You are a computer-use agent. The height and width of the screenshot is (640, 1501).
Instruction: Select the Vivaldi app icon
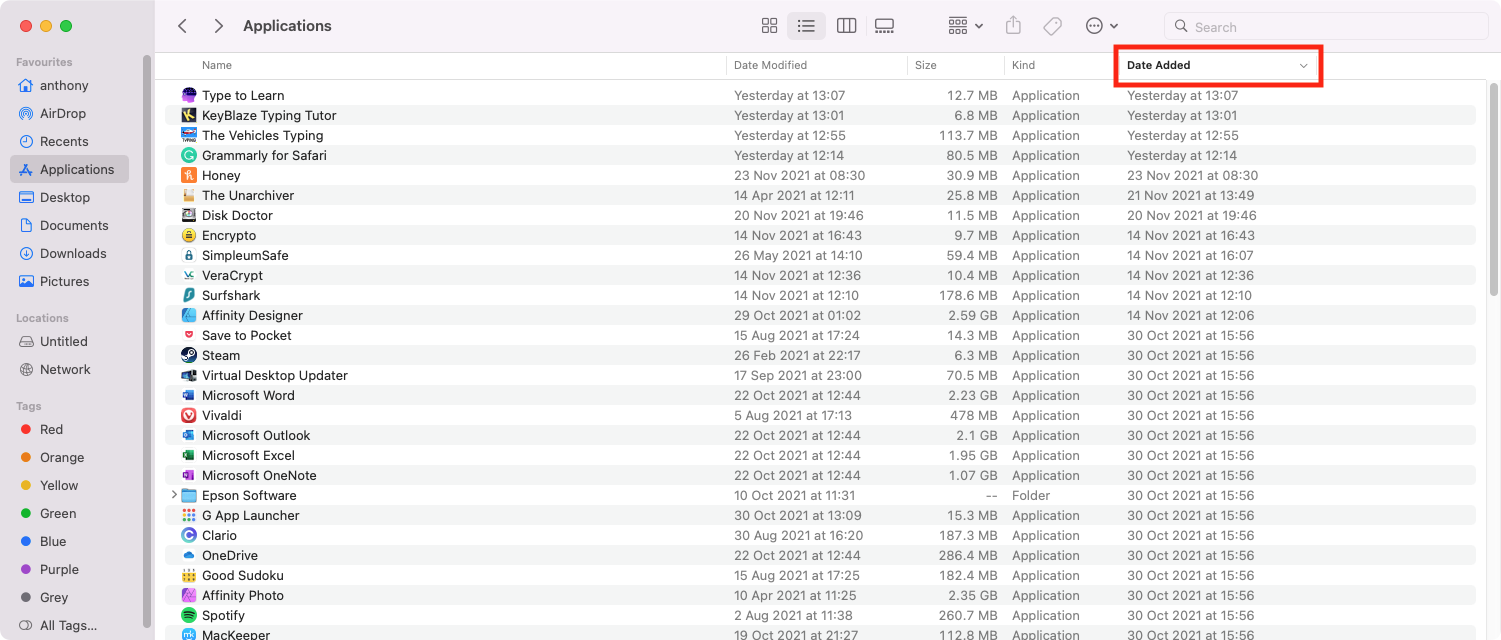tap(189, 415)
